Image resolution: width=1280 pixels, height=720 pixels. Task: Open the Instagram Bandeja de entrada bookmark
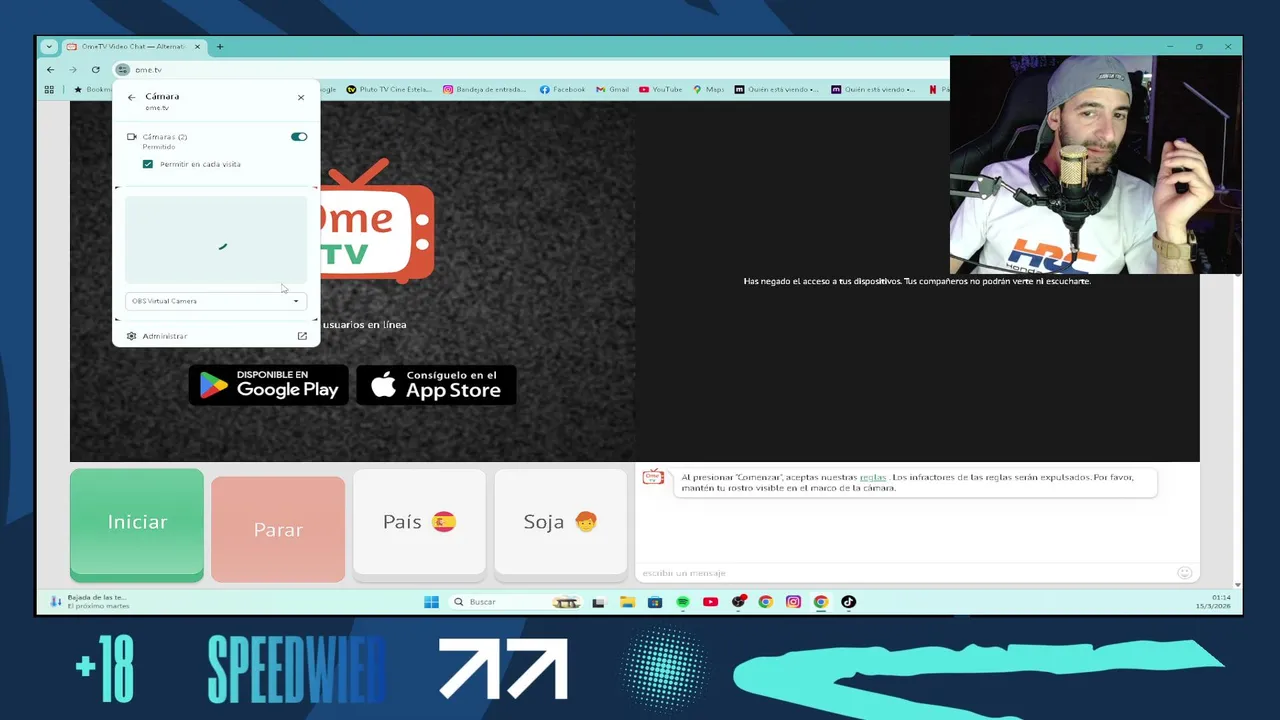coord(484,90)
